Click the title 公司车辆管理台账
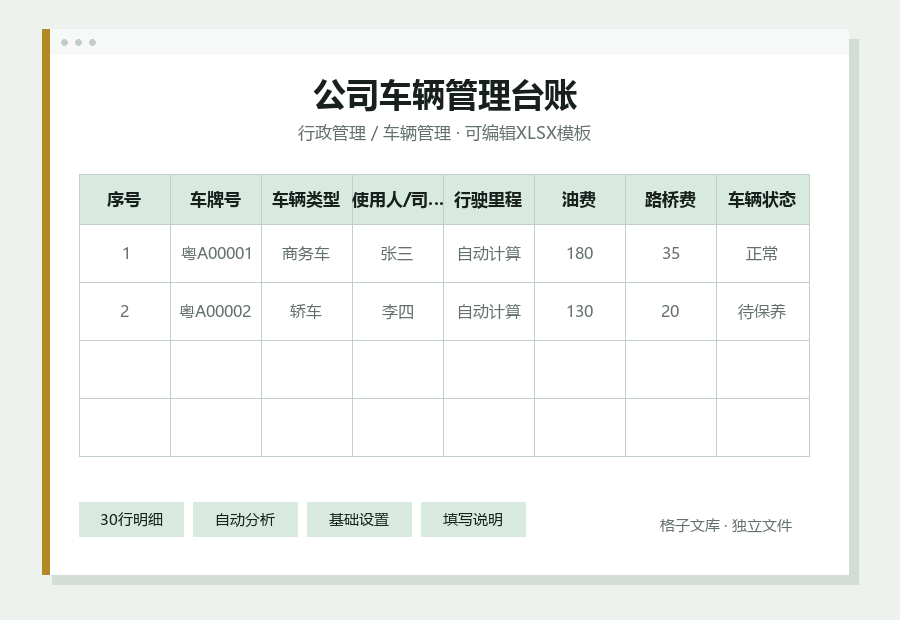Image resolution: width=900 pixels, height=620 pixels. [445, 95]
